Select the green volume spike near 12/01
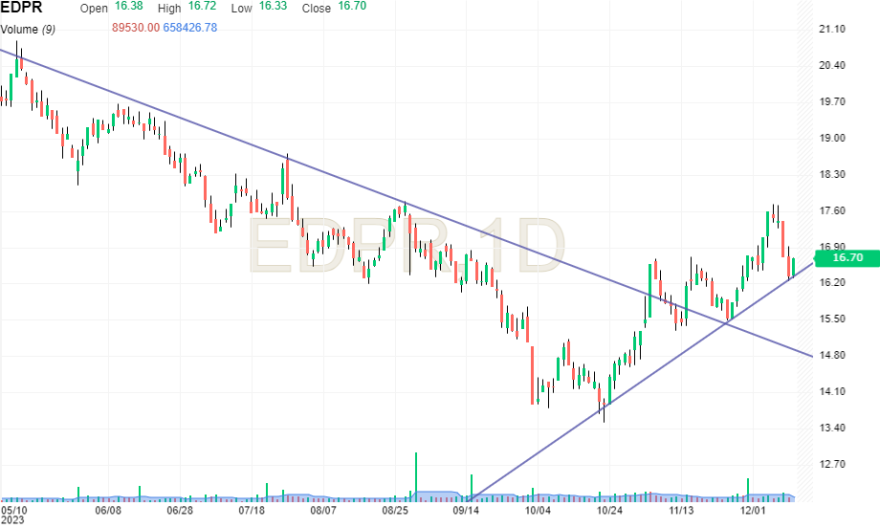The height and width of the screenshot is (528, 880). [748, 489]
